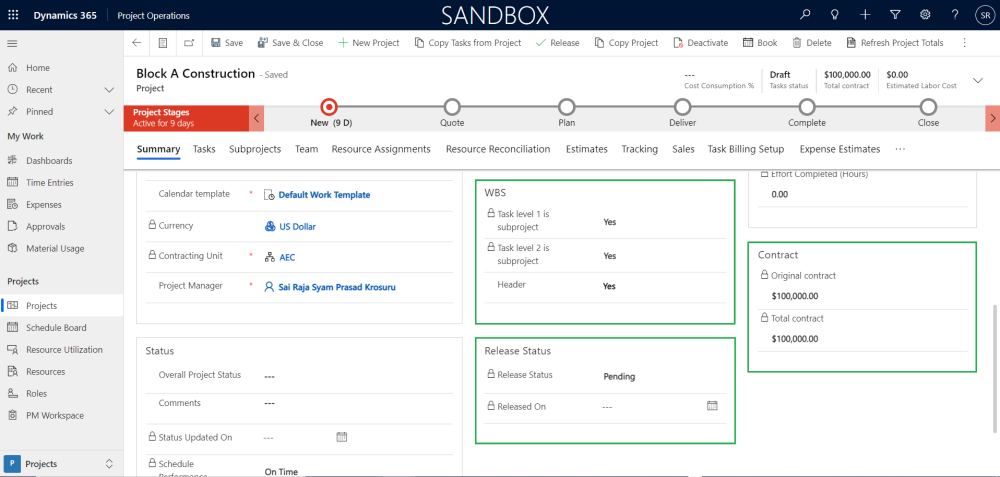Delete the project record

pyautogui.click(x=812, y=43)
